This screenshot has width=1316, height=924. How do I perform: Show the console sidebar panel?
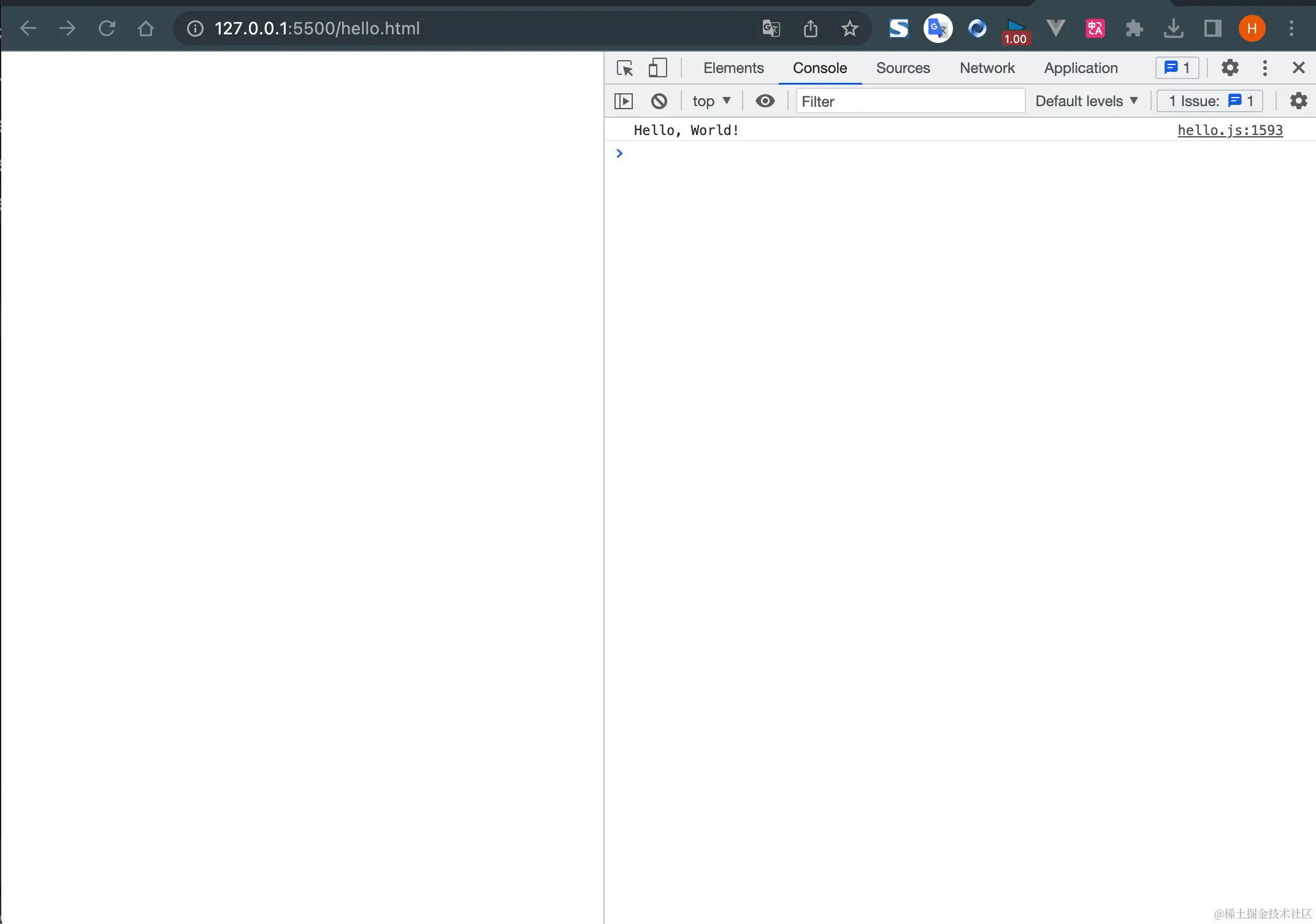623,101
